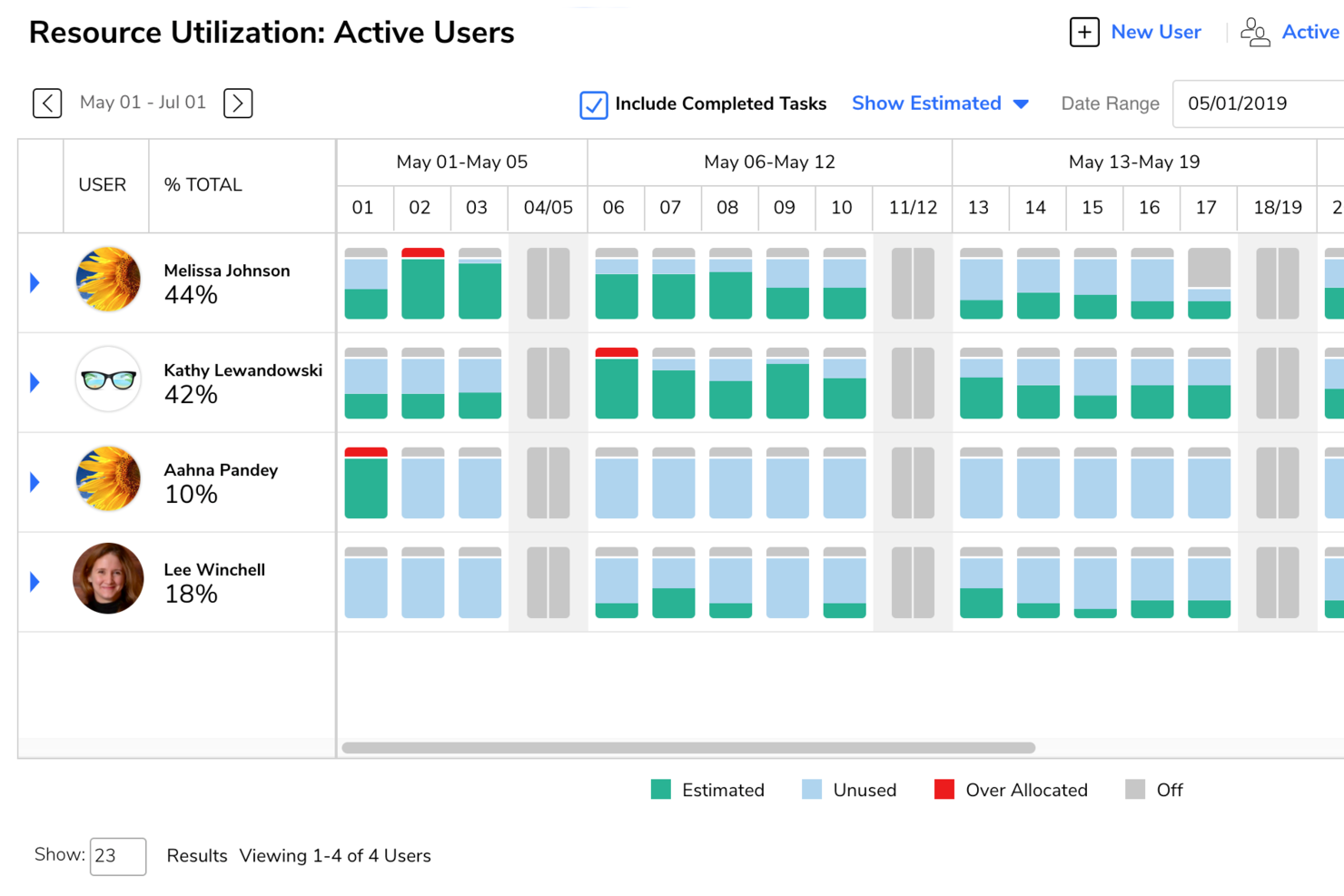Uncheck the Include Completed Tasks checkbox
This screenshot has width=1344, height=896.
click(x=593, y=104)
